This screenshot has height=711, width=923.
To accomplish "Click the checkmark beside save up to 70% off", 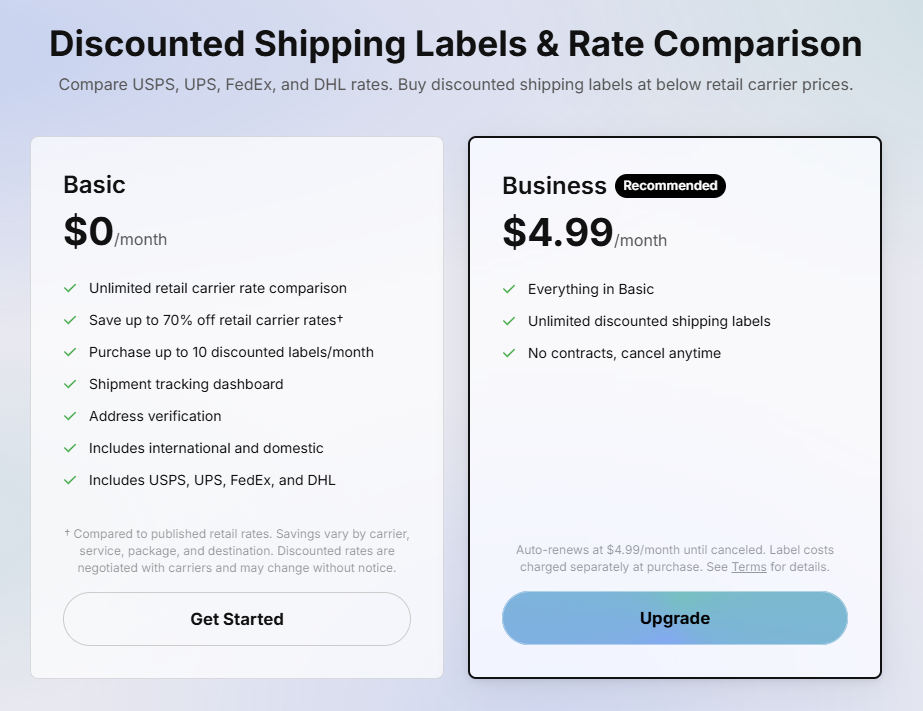I will (70, 320).
